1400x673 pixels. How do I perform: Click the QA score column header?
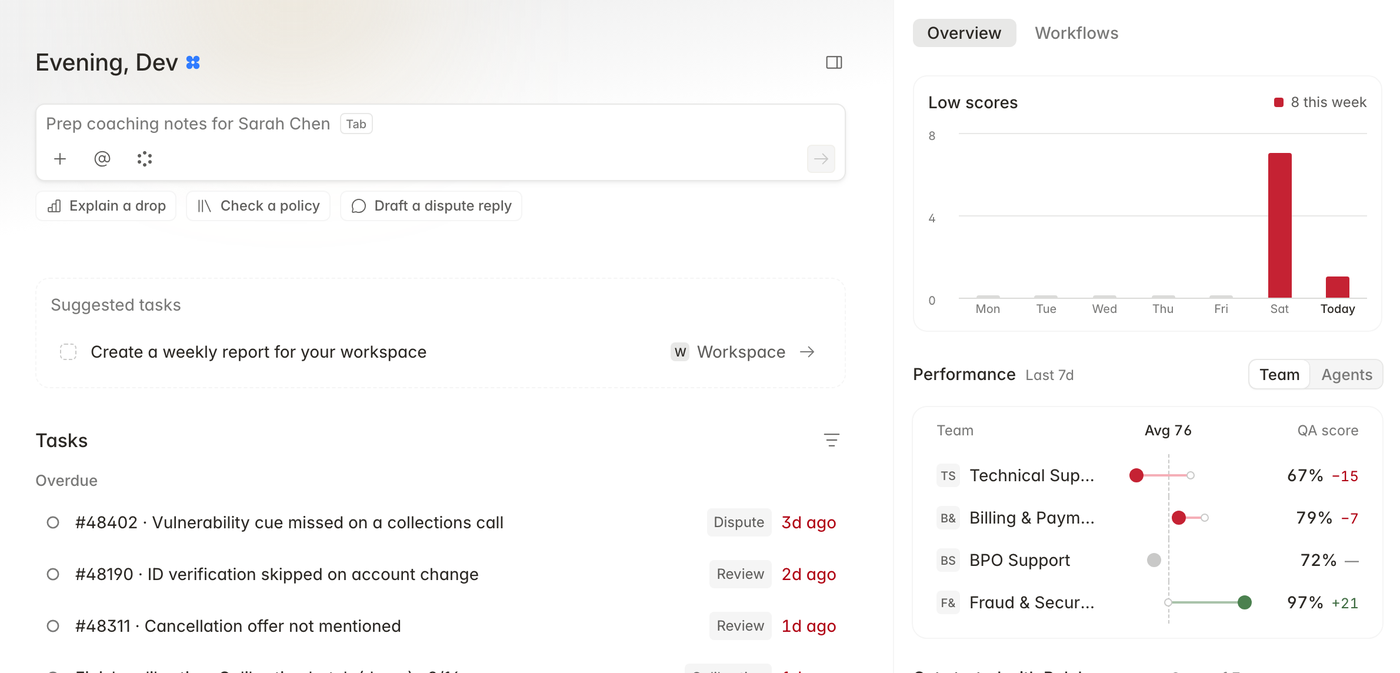(x=1327, y=431)
